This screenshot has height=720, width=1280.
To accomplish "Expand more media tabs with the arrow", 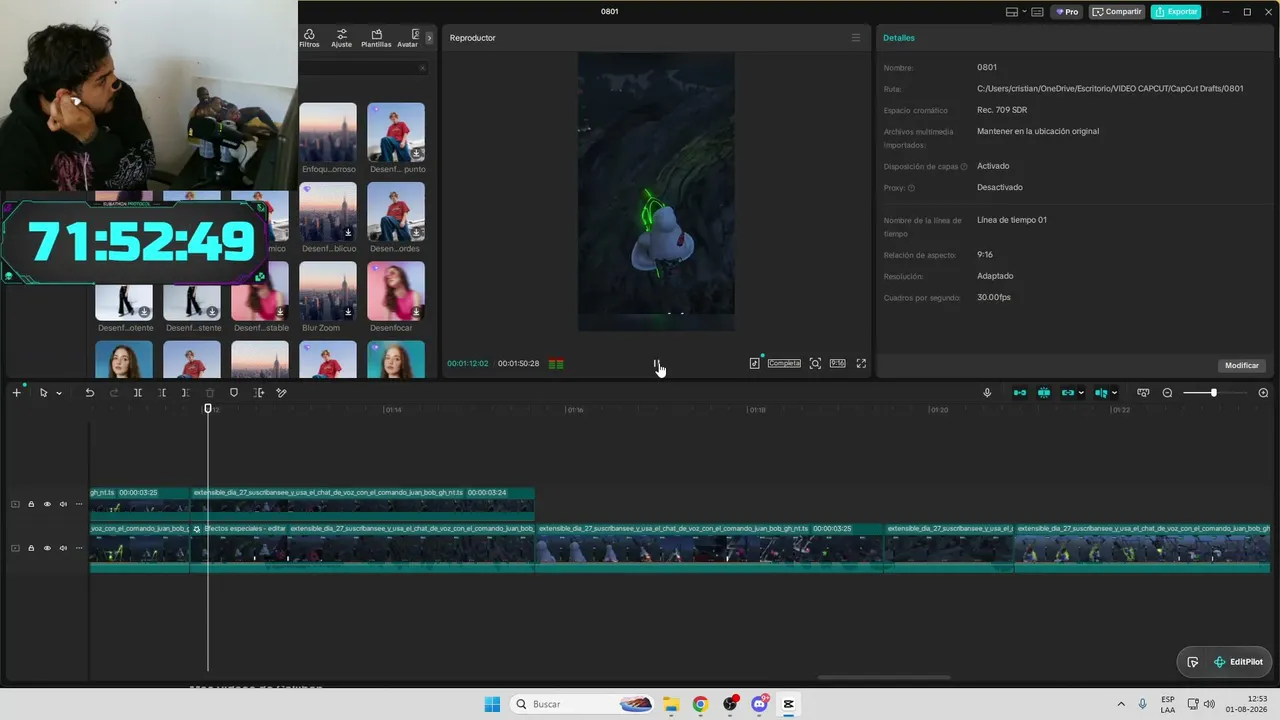I will coord(429,38).
